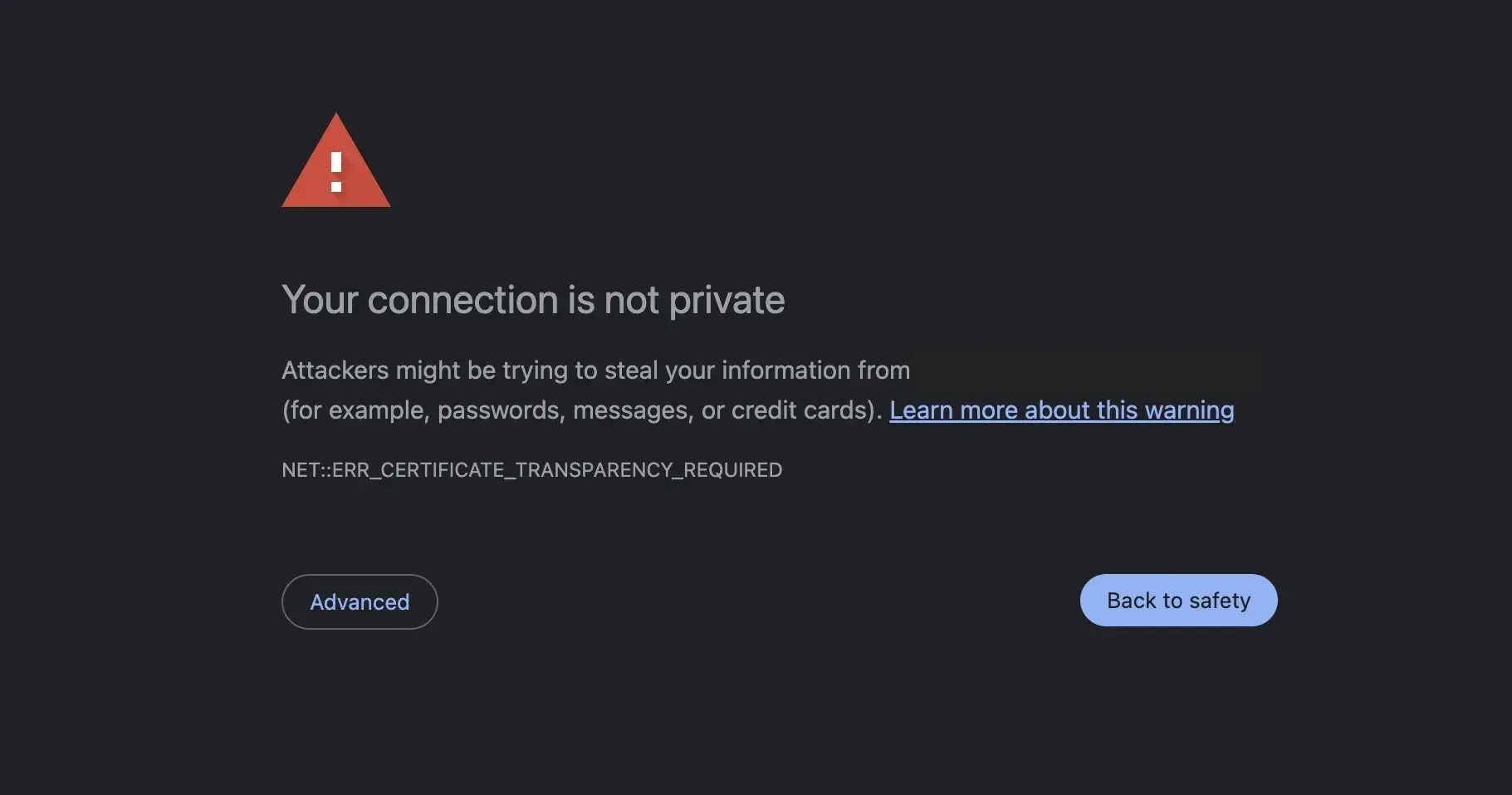Click the word "Attackers" in the warning message
The height and width of the screenshot is (795, 1512).
point(335,371)
